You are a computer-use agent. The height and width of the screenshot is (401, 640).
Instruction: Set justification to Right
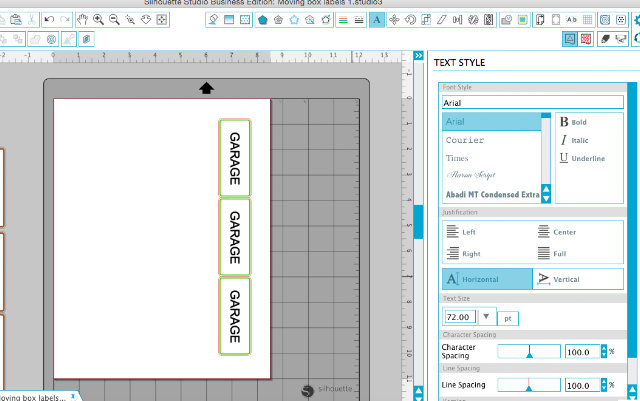(463, 253)
